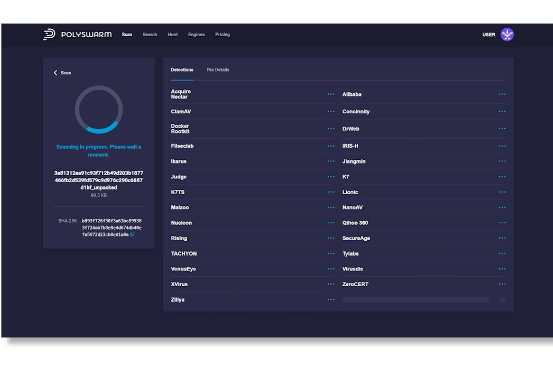The width and height of the screenshot is (553, 367).
Task: Click the pending dots beside ZeroCERT
Action: click(502, 284)
